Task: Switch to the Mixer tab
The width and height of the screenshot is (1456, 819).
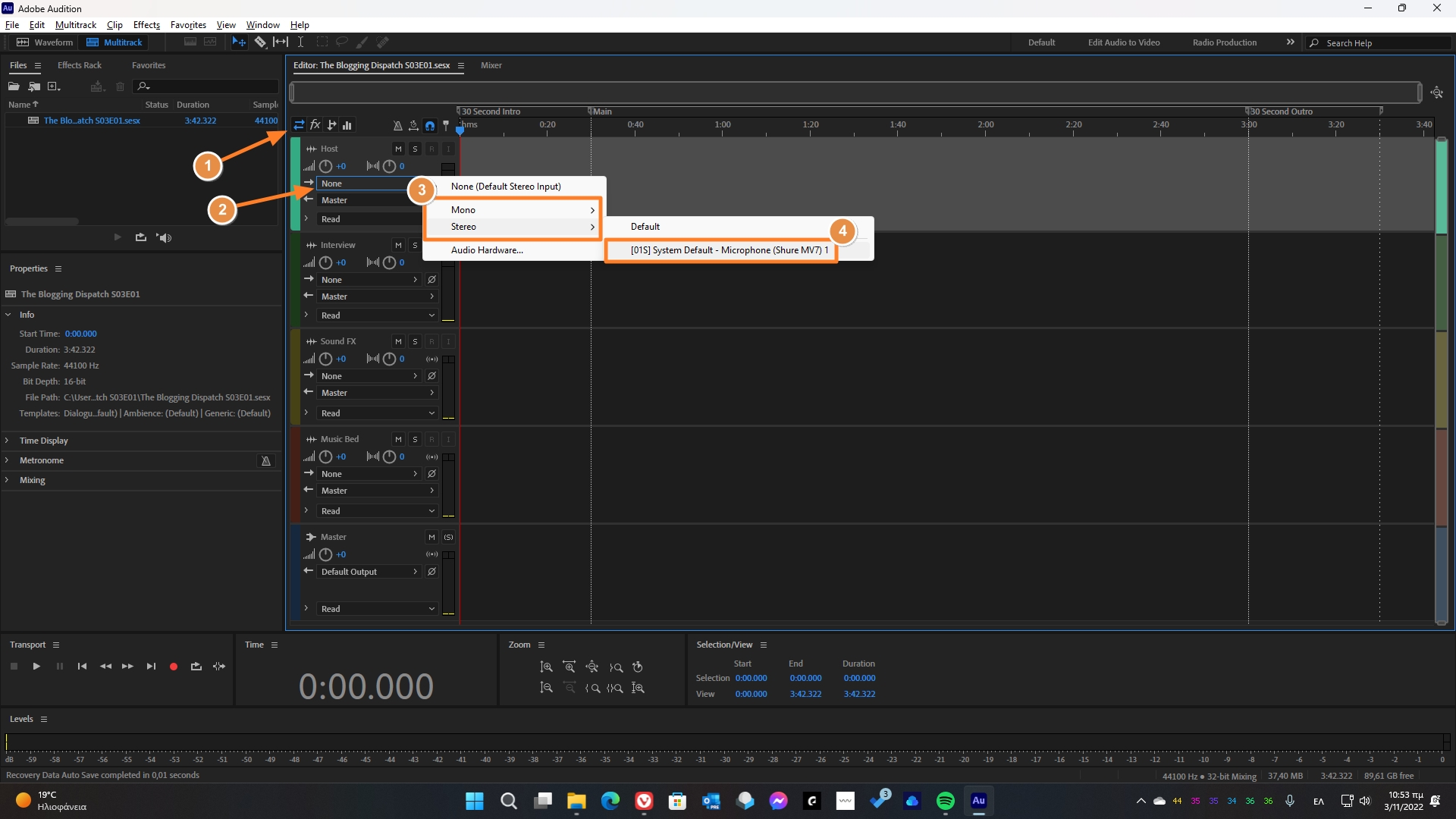Action: [x=491, y=65]
